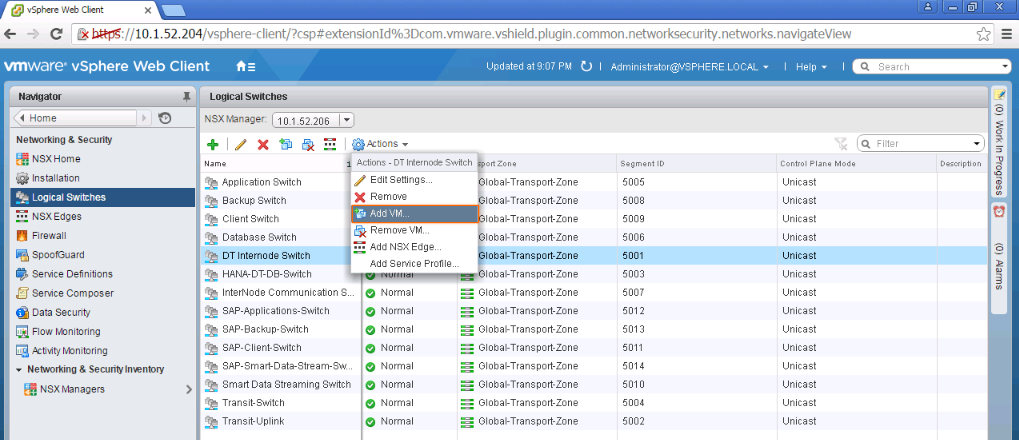The width and height of the screenshot is (1019, 440).
Task: Choose Remove VM in the actions menu
Action: pyautogui.click(x=414, y=230)
